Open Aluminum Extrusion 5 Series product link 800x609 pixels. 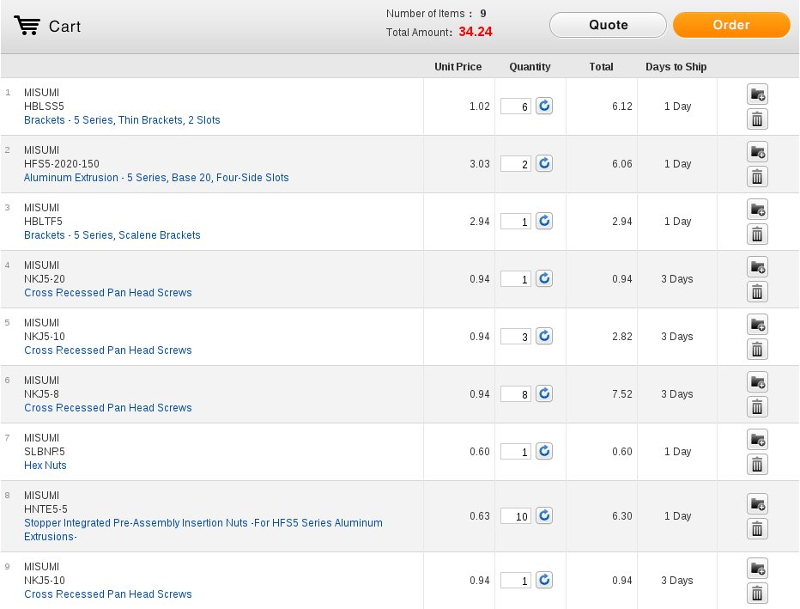tap(156, 178)
